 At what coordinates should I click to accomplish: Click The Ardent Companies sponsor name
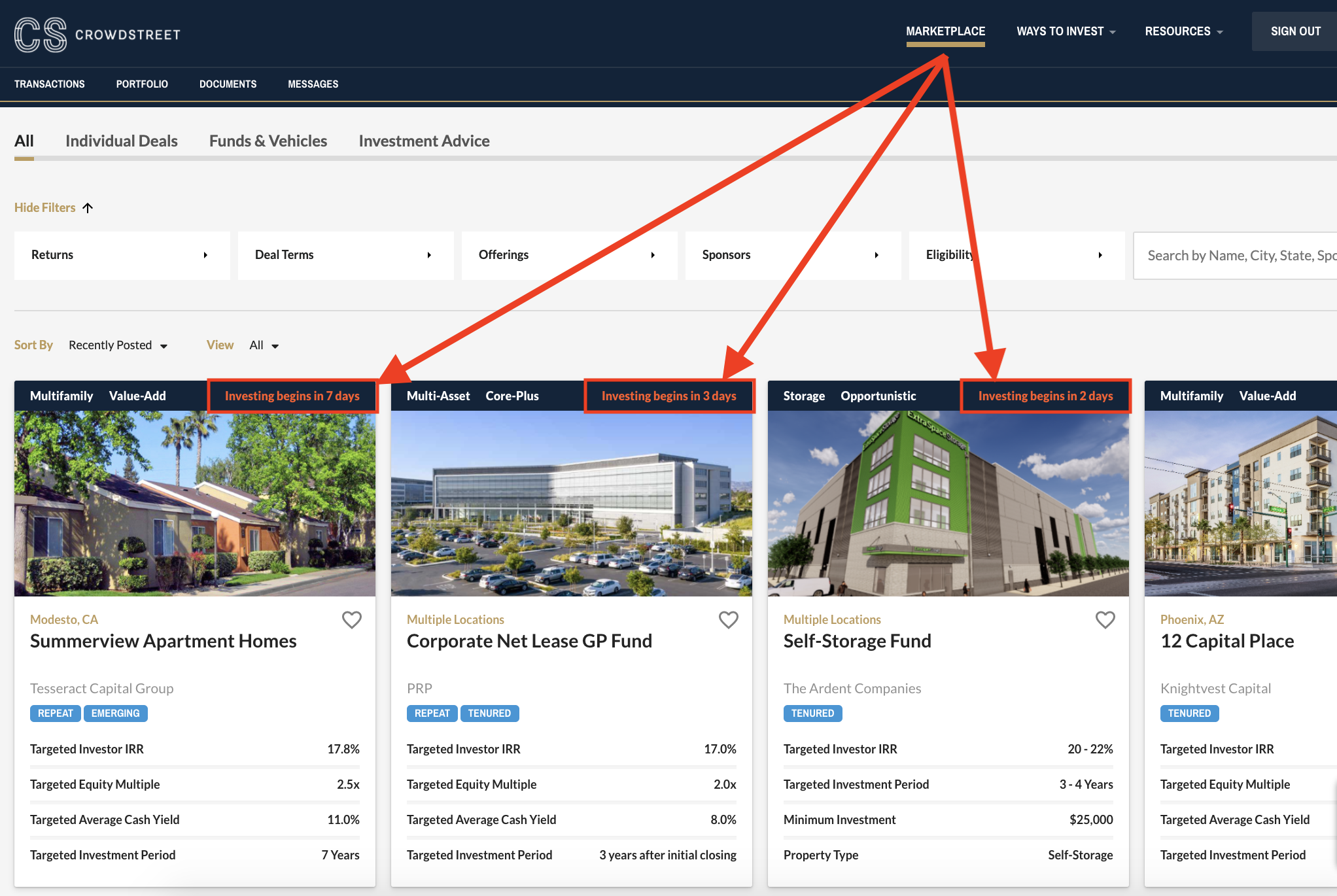pos(852,688)
